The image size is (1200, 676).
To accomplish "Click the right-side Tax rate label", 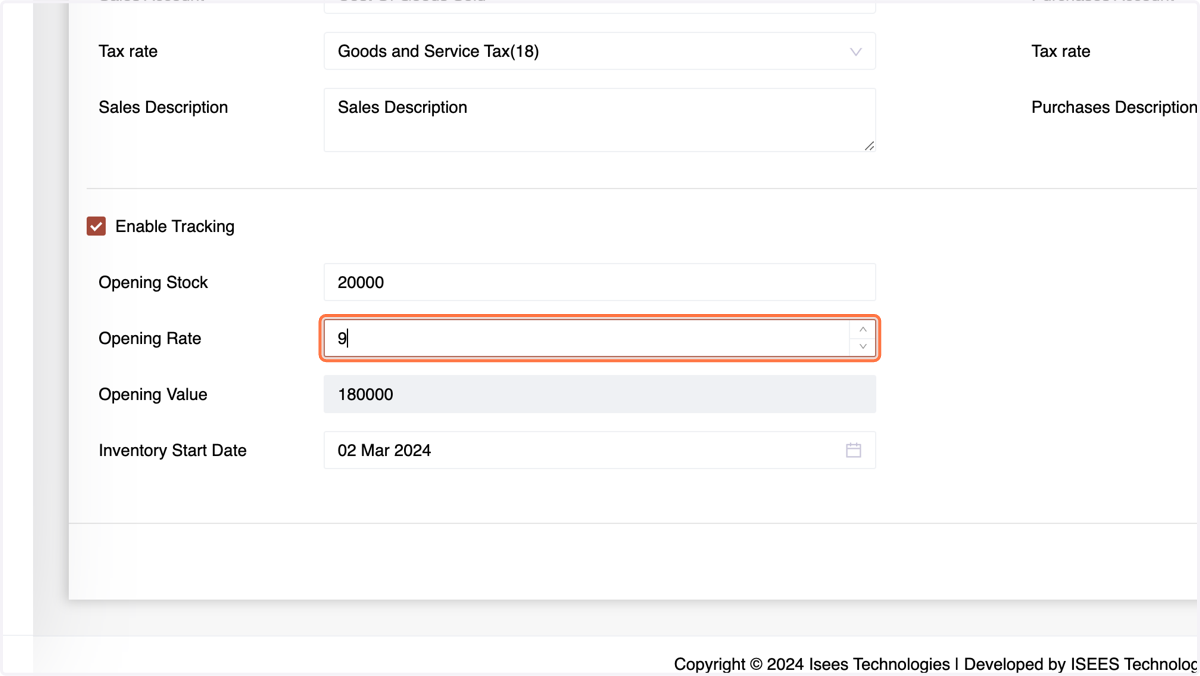I will 1061,51.
